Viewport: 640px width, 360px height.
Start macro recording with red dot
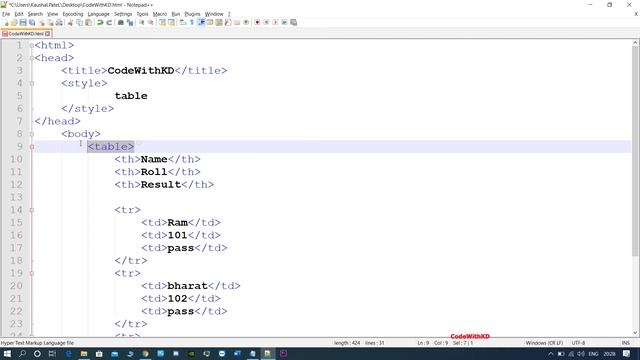tap(257, 22)
